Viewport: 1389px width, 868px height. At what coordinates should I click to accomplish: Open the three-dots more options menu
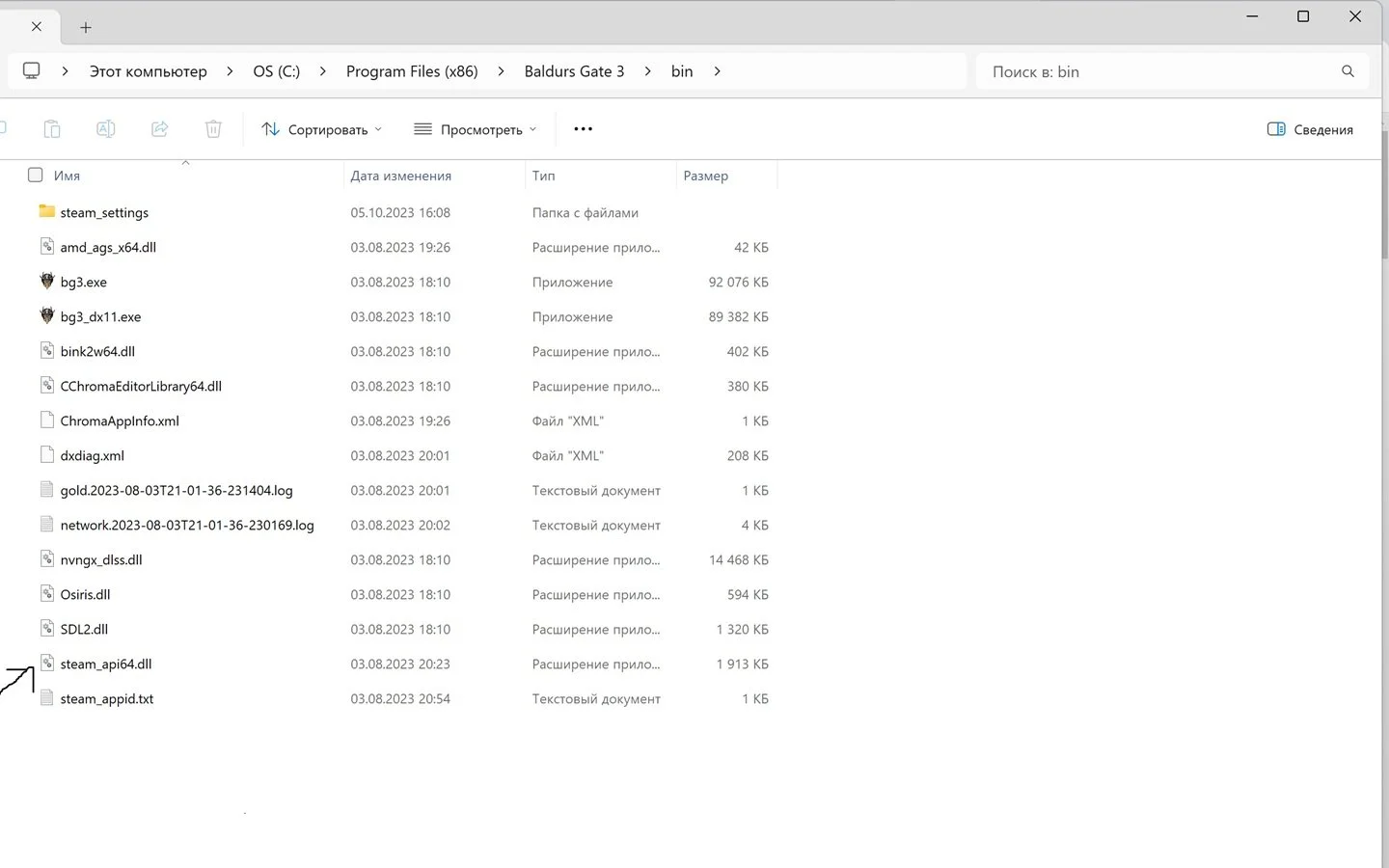(583, 129)
